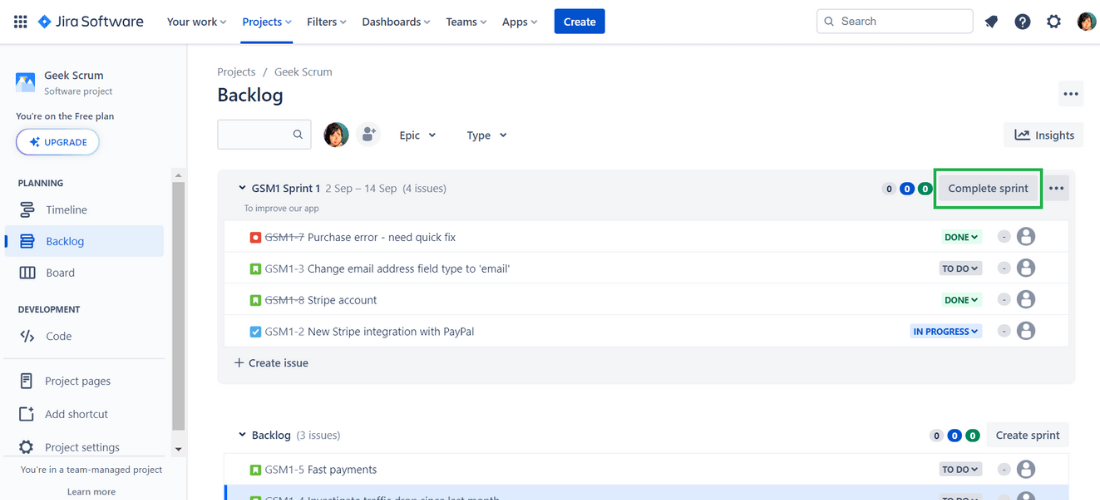The width and height of the screenshot is (1100, 500).
Task: Open the sprint more actions ellipsis
Action: (1057, 188)
